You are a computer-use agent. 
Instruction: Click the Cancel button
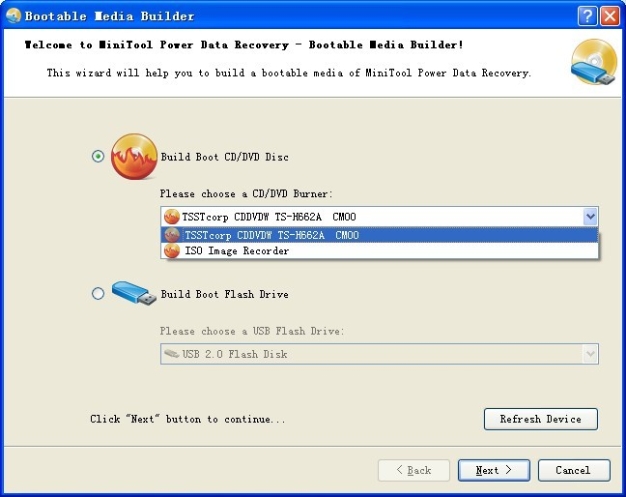tap(573, 470)
